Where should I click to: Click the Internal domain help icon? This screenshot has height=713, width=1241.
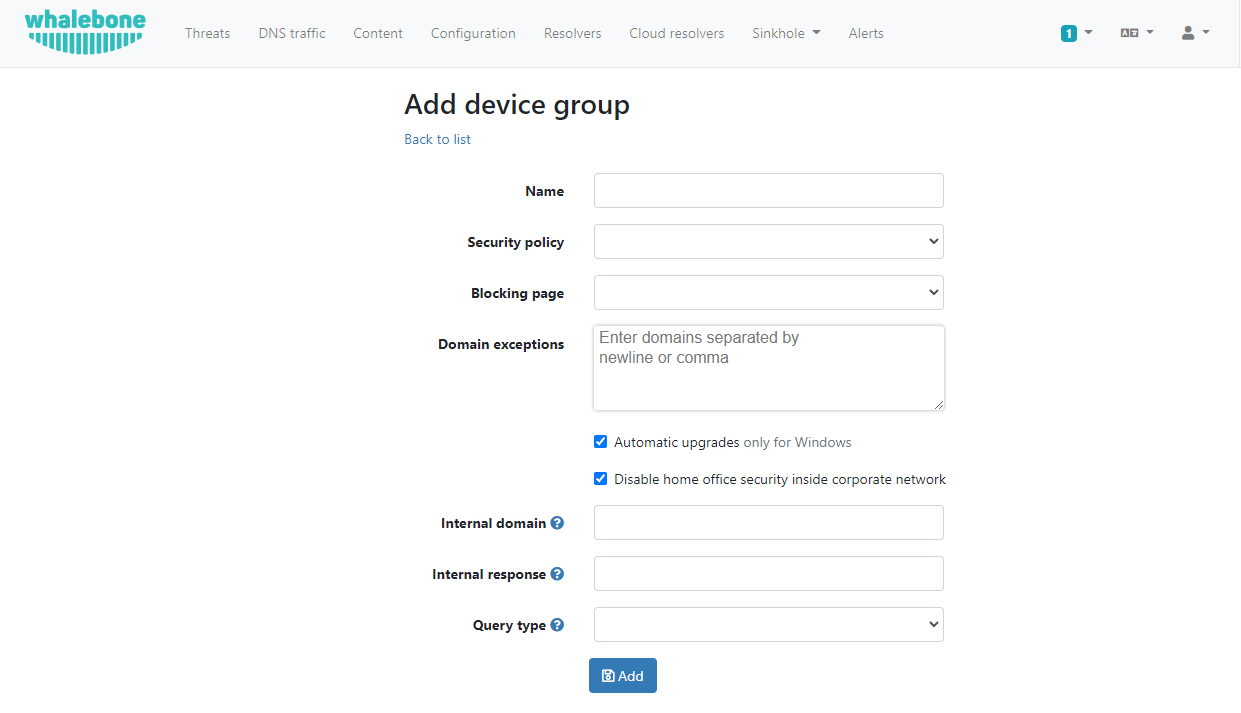(x=557, y=523)
